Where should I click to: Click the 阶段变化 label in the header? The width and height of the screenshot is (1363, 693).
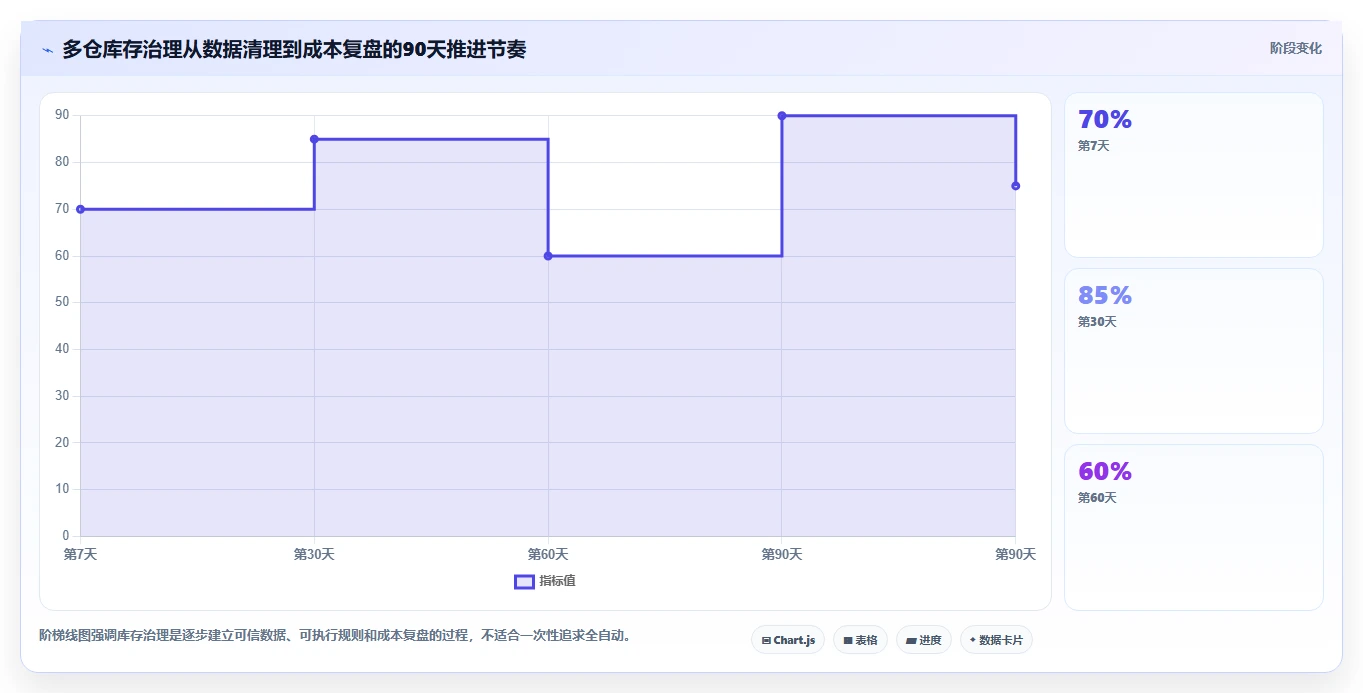click(x=1296, y=48)
